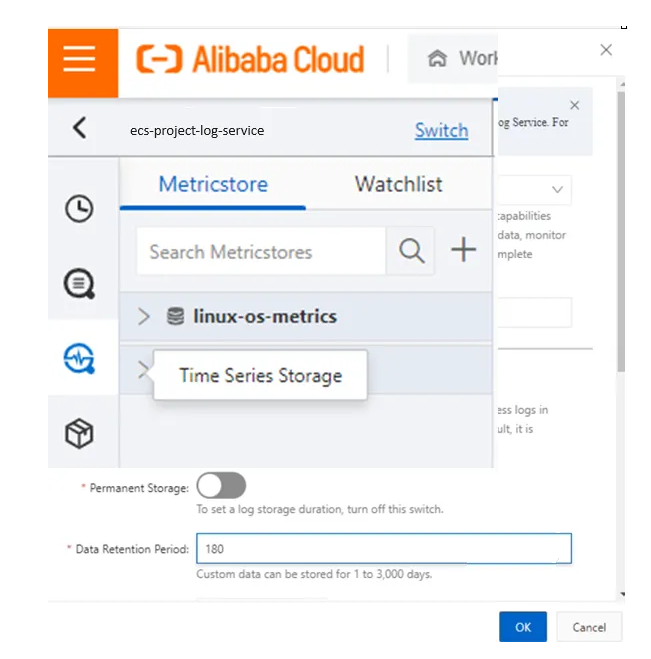Image resolution: width=651 pixels, height=659 pixels.
Task: Go back using the left chevron
Action: (80, 127)
